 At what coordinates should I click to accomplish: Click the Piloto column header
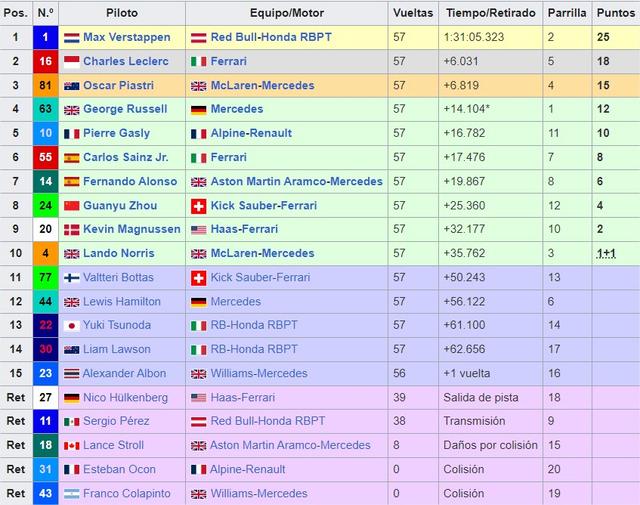(x=122, y=13)
